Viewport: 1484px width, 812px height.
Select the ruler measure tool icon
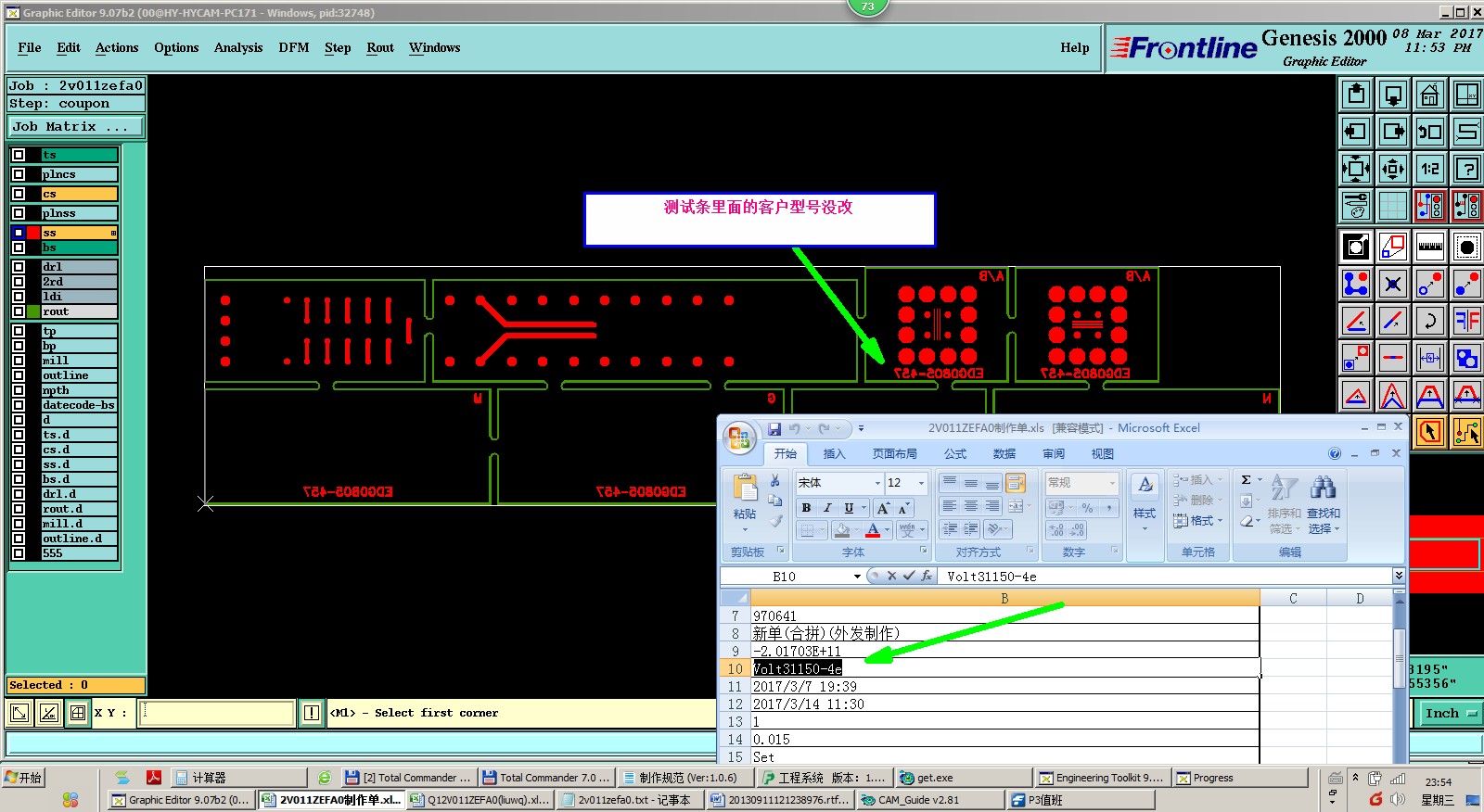[x=1430, y=247]
